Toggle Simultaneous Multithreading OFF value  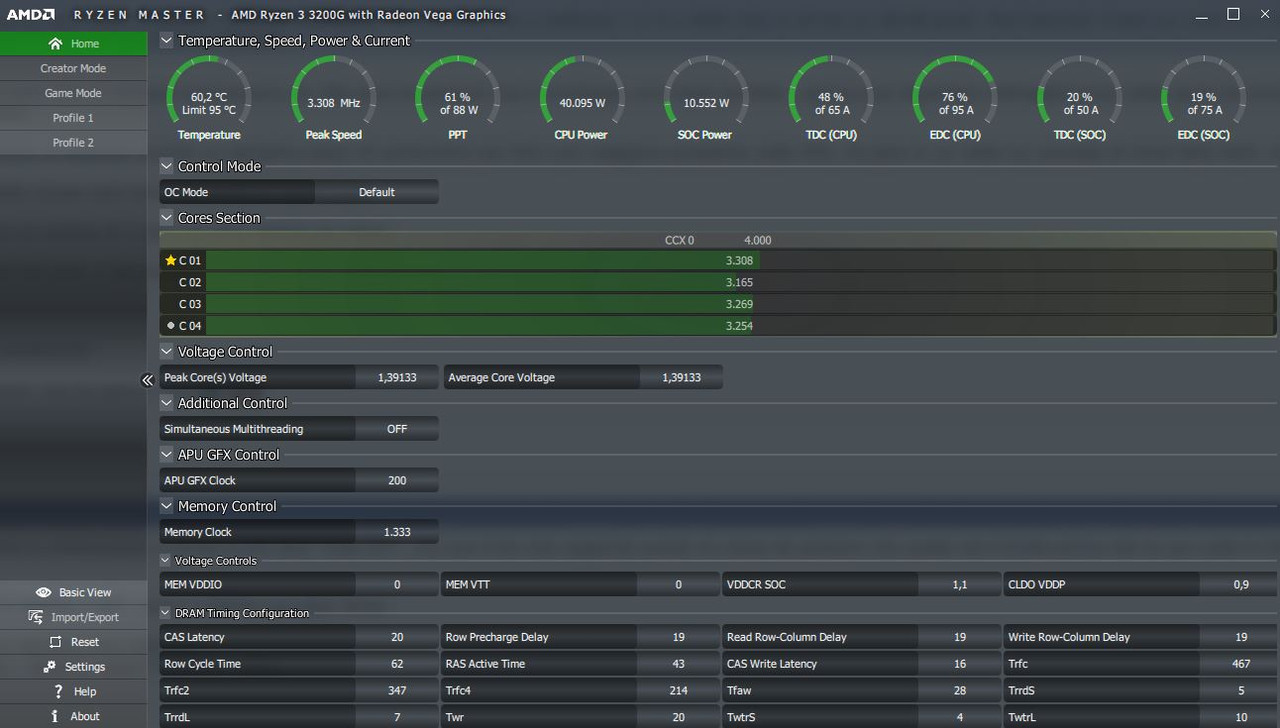pyautogui.click(x=397, y=429)
